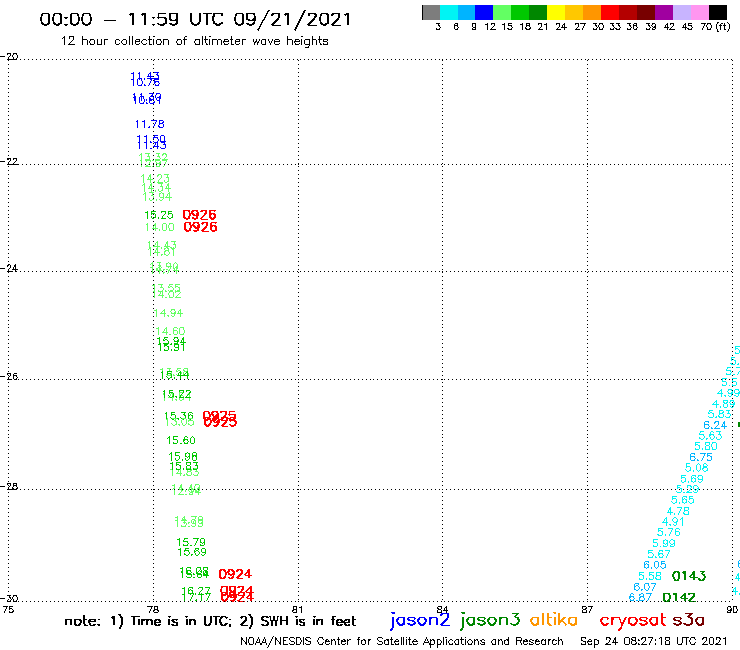Screen dimensions: 740x650
Task: Click the cyan wave height value "6.24"
Action: [x=715, y=425]
